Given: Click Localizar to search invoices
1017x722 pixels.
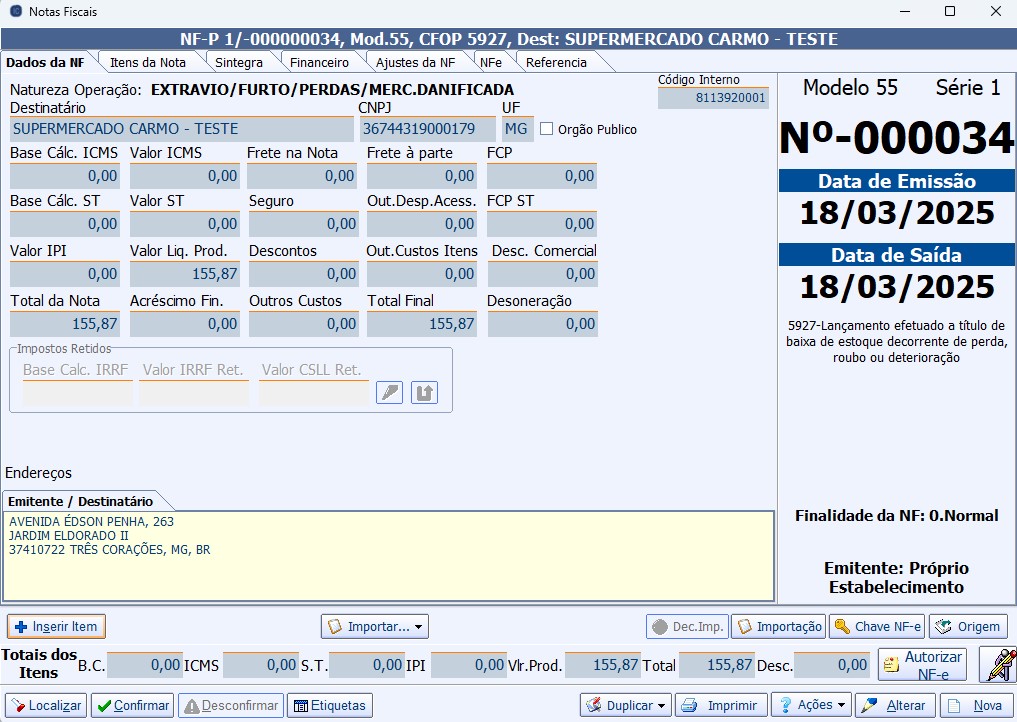Looking at the screenshot, I should [46, 705].
